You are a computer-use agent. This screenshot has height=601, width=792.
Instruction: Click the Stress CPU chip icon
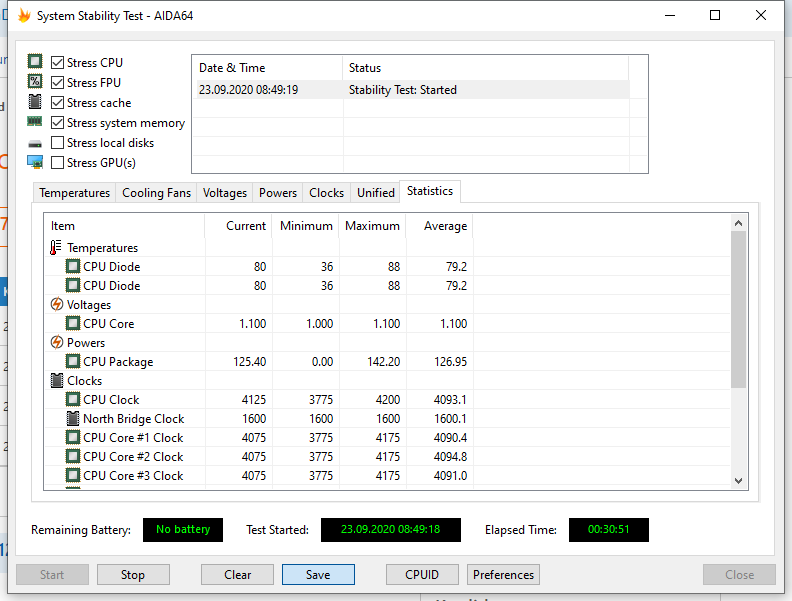click(x=35, y=62)
